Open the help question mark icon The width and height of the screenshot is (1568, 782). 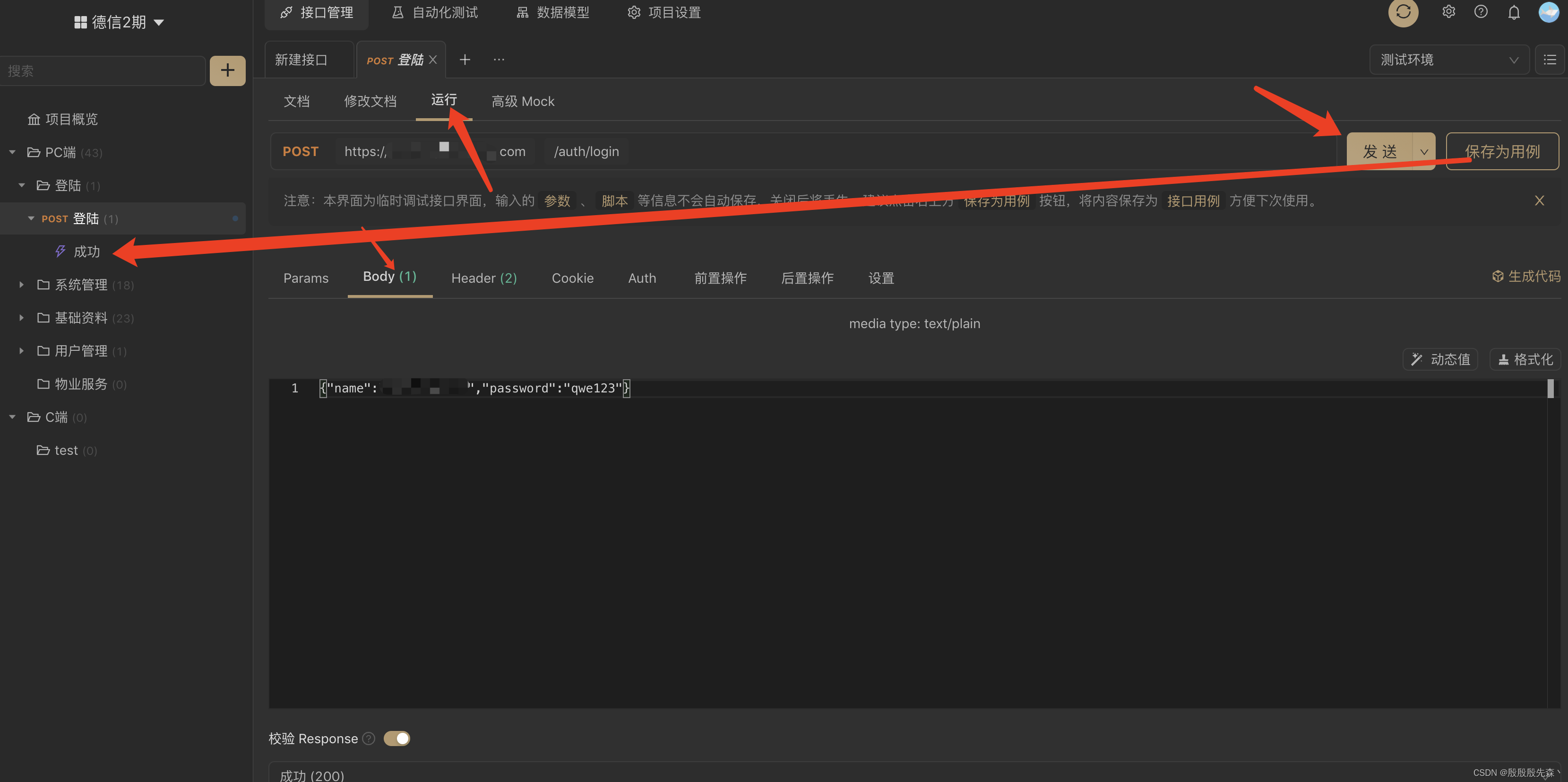point(1481,12)
